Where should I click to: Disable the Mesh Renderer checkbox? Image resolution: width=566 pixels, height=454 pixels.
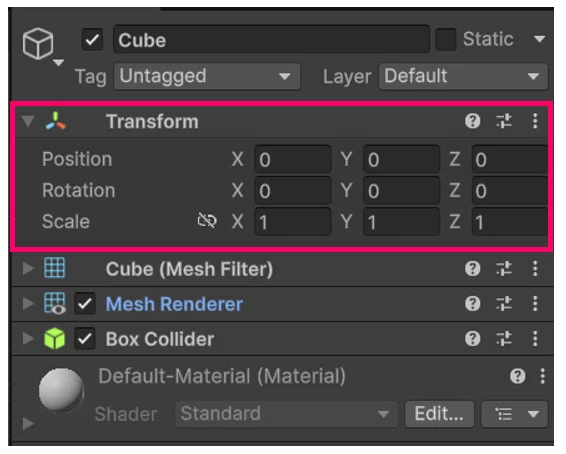pos(85,304)
